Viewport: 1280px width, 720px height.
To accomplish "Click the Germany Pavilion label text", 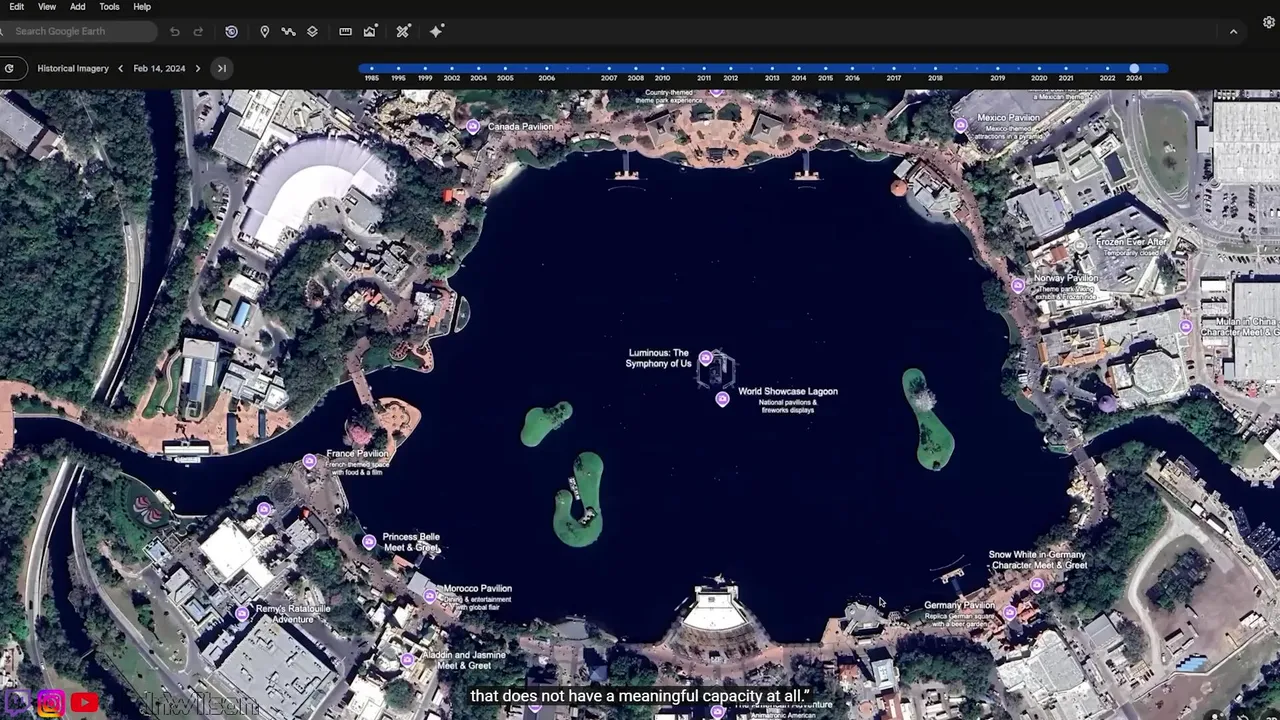I will (960, 605).
